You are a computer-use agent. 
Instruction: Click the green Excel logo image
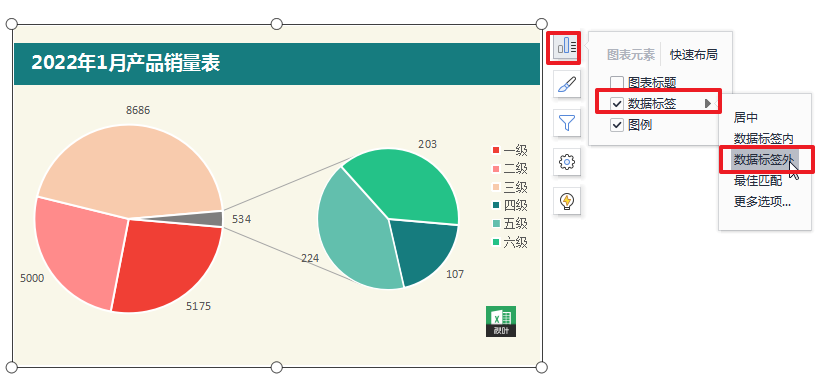501,321
